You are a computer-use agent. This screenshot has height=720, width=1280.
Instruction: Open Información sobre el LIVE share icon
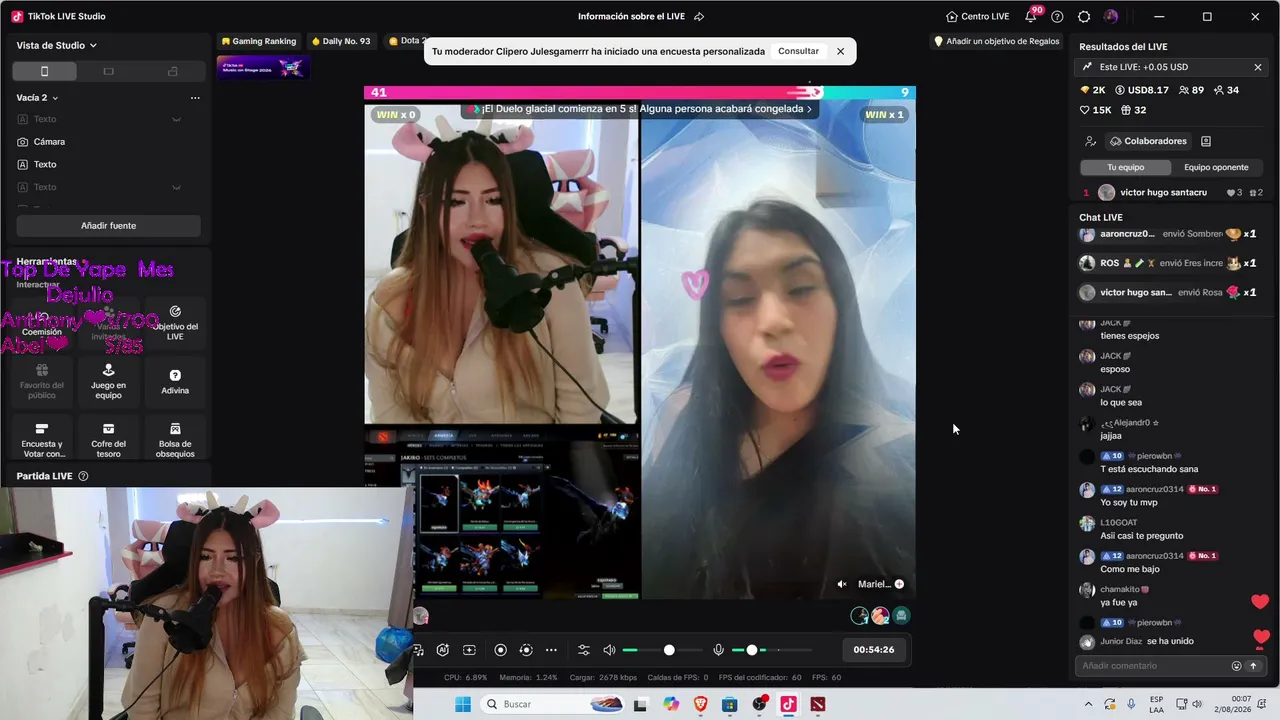tap(699, 16)
